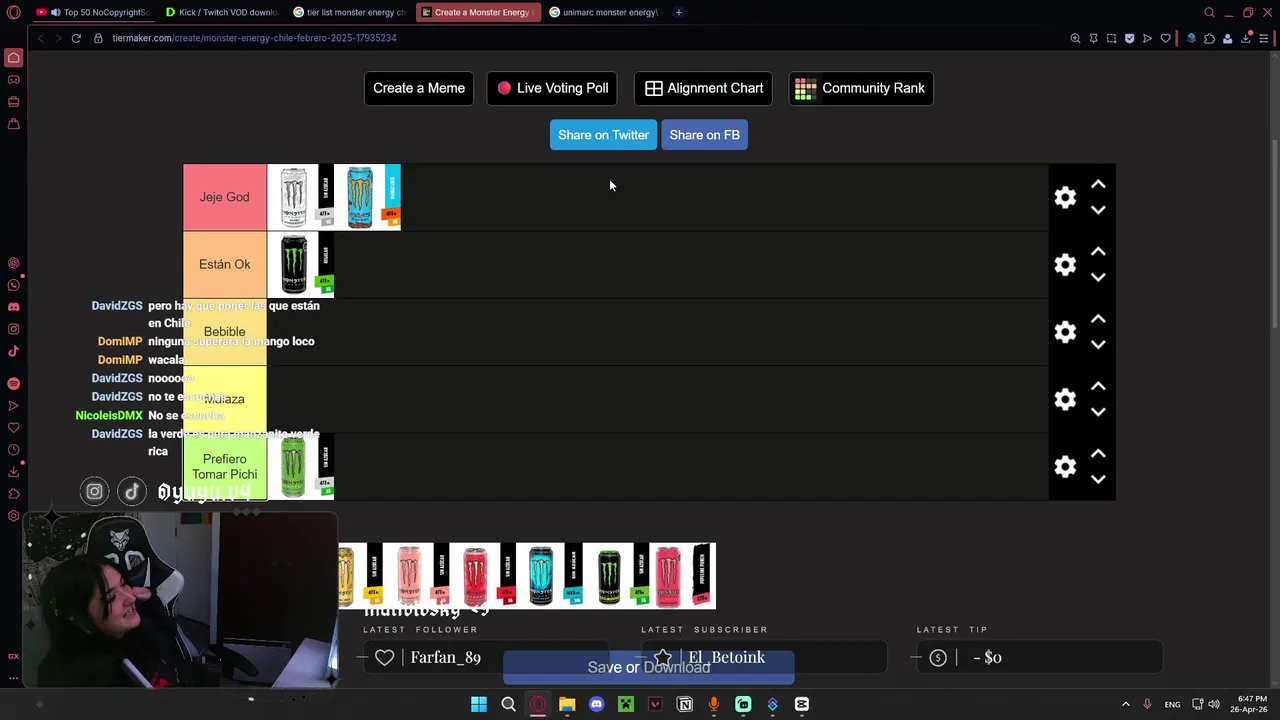Screen dimensions: 1280x720
Task: Click Create a Meme button
Action: (x=419, y=88)
